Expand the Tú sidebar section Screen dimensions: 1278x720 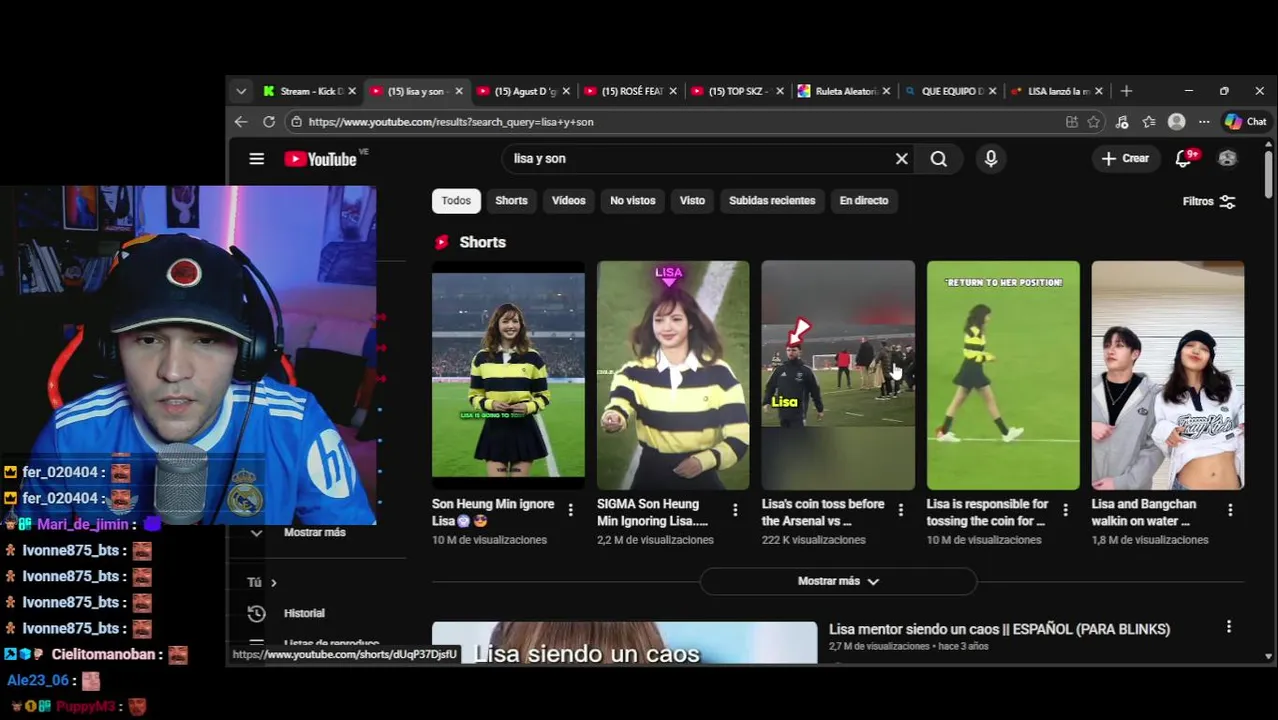click(261, 582)
